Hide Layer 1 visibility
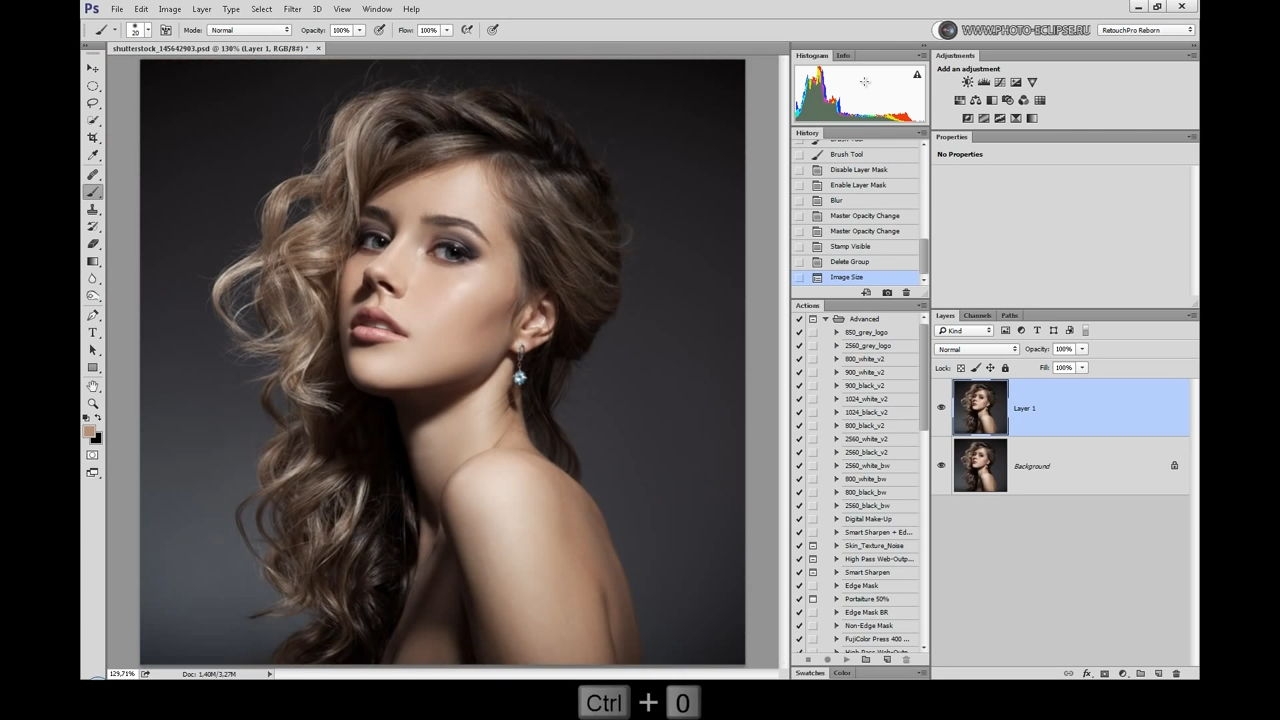Viewport: 1280px width, 720px height. (941, 408)
